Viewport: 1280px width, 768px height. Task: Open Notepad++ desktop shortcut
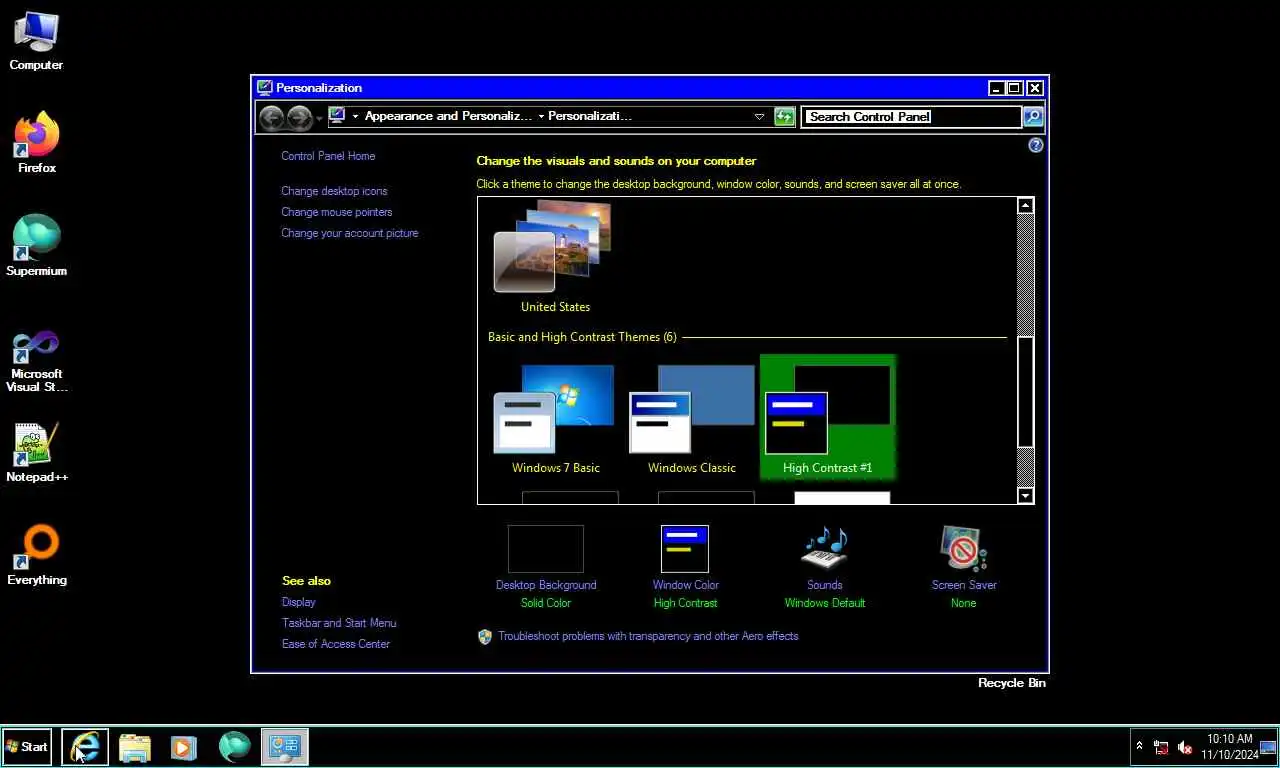[36, 452]
